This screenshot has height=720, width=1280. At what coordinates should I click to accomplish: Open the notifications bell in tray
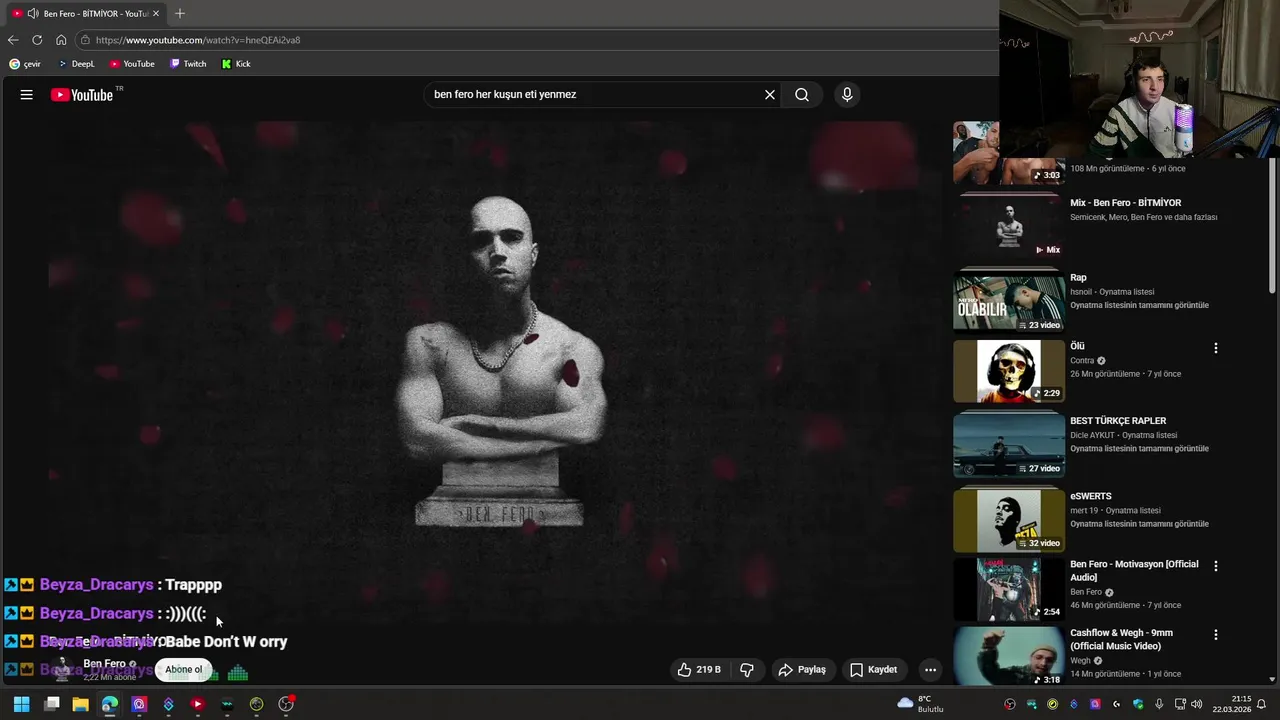point(1261,704)
